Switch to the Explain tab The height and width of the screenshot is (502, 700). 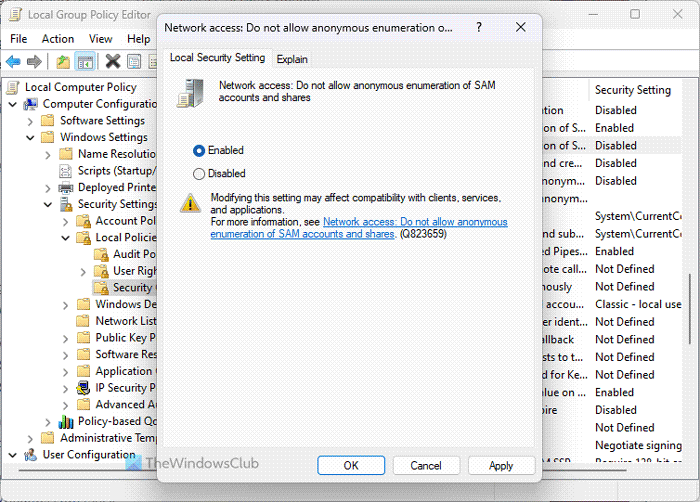click(292, 59)
